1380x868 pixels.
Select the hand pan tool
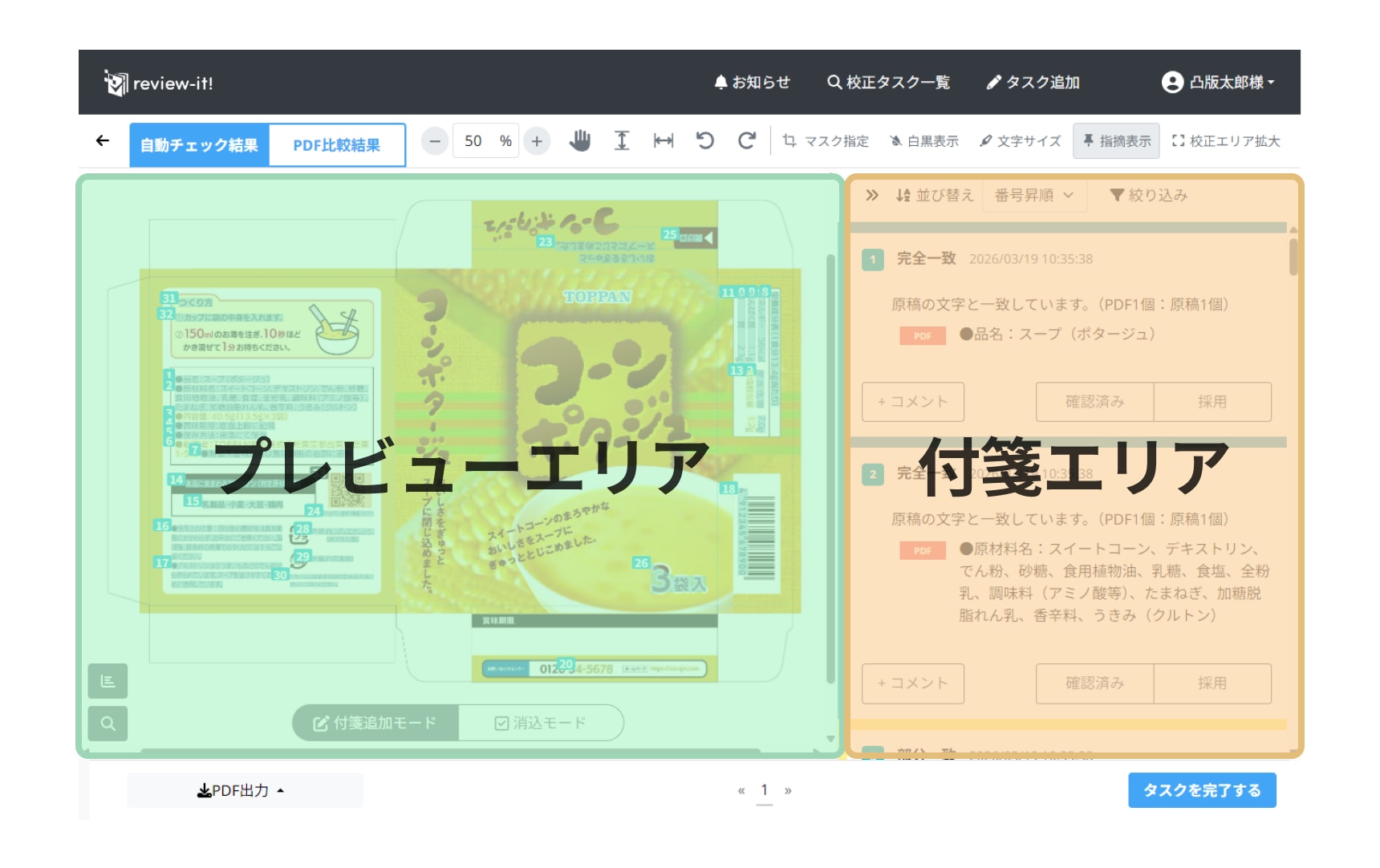579,141
